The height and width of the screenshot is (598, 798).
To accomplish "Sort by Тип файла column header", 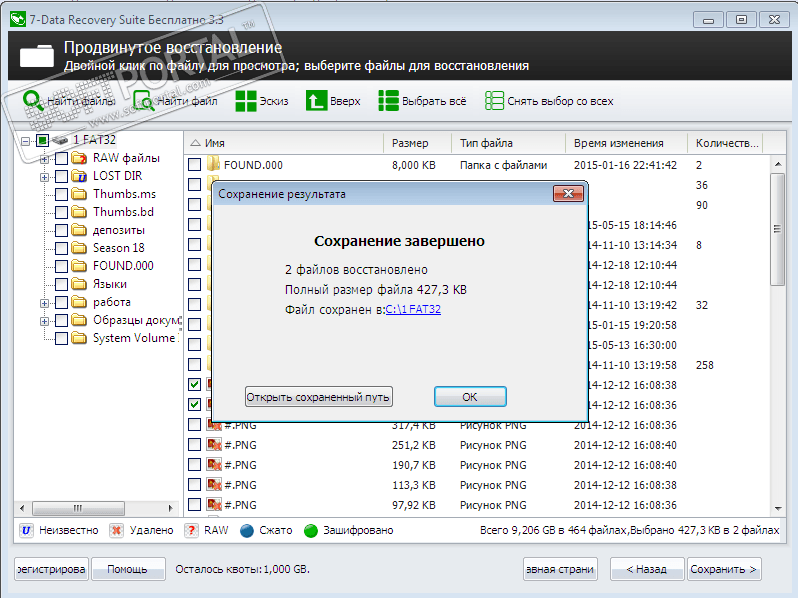I will [508, 143].
